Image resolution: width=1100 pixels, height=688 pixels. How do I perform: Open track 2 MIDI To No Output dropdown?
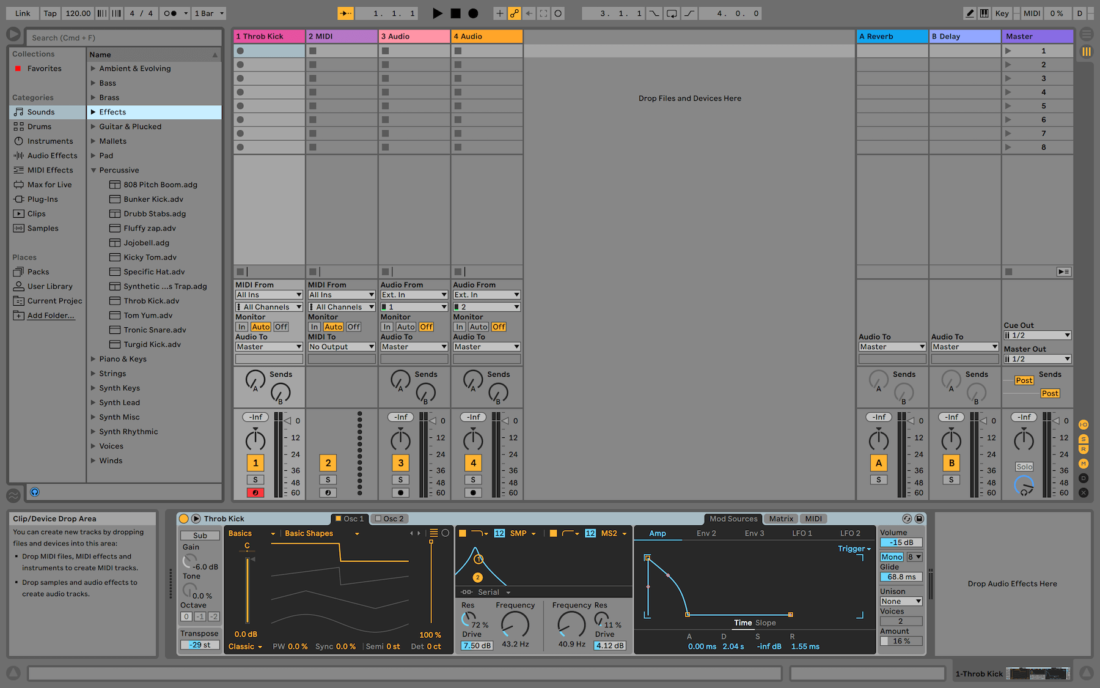click(342, 347)
